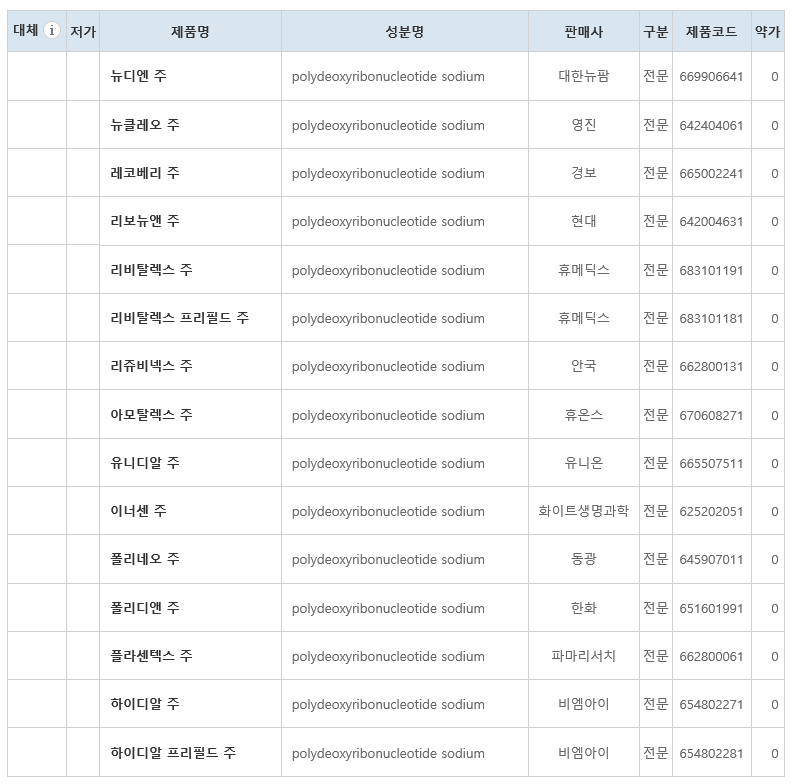Open product 유니디알 주
Viewport: 792px width, 784px height.
pos(145,463)
